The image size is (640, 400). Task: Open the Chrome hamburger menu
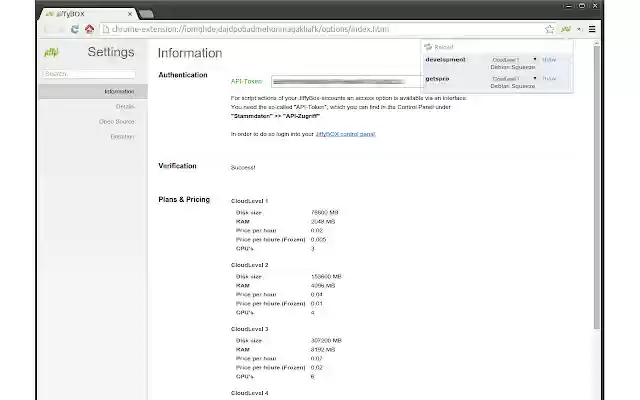592,29
